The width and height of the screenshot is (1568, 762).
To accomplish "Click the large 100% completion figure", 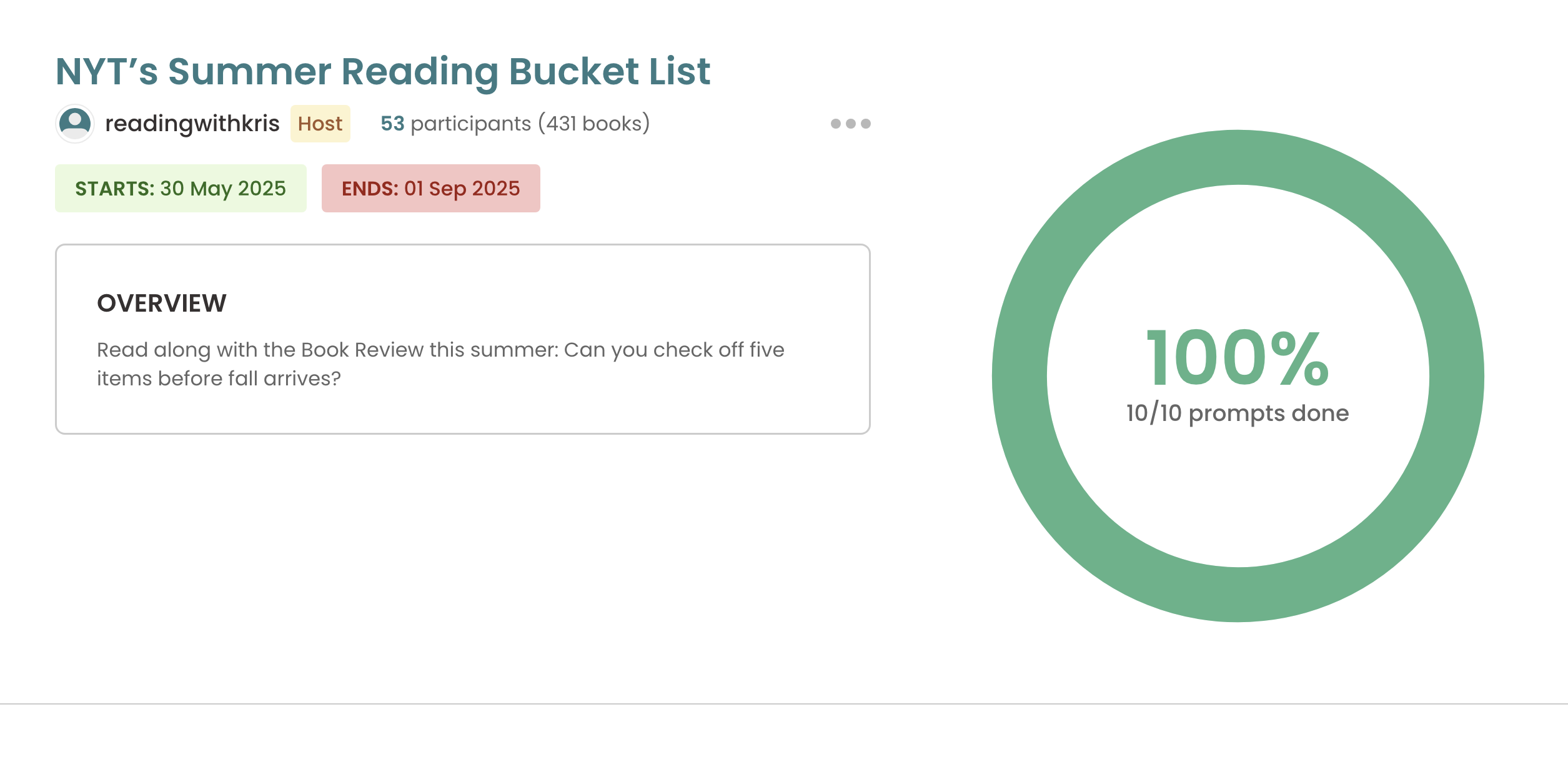I will point(1237,358).
